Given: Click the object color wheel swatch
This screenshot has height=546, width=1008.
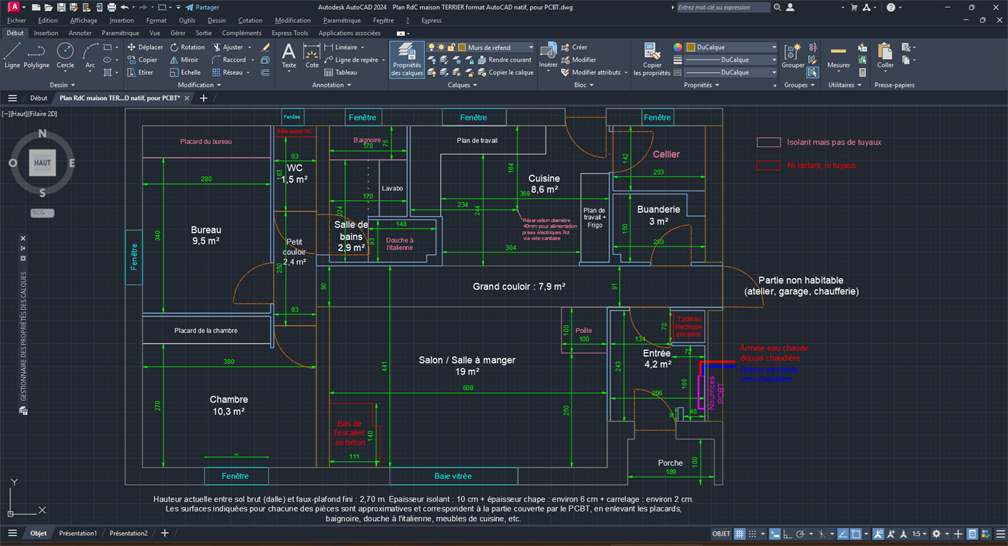Looking at the screenshot, I should [x=678, y=47].
